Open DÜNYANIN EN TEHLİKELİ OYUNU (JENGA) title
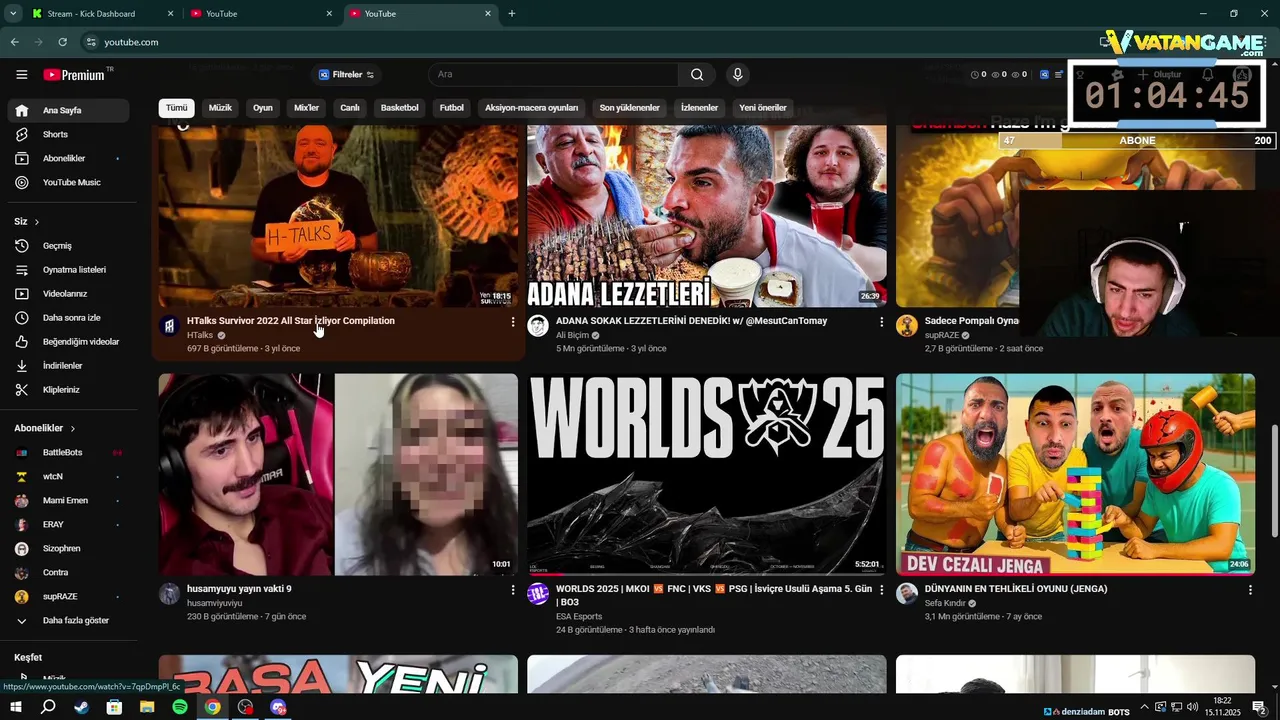Viewport: 1280px width, 720px height. coord(1016,589)
